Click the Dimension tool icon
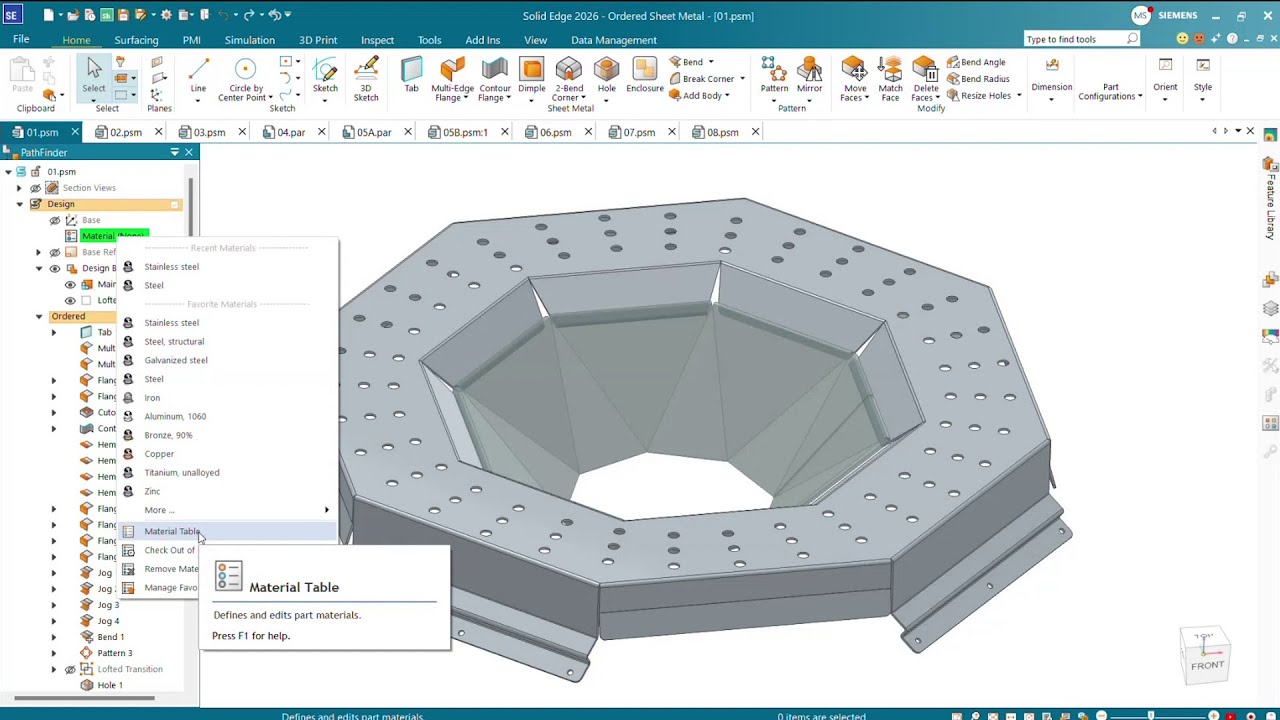1280x720 pixels. pos(1052,66)
